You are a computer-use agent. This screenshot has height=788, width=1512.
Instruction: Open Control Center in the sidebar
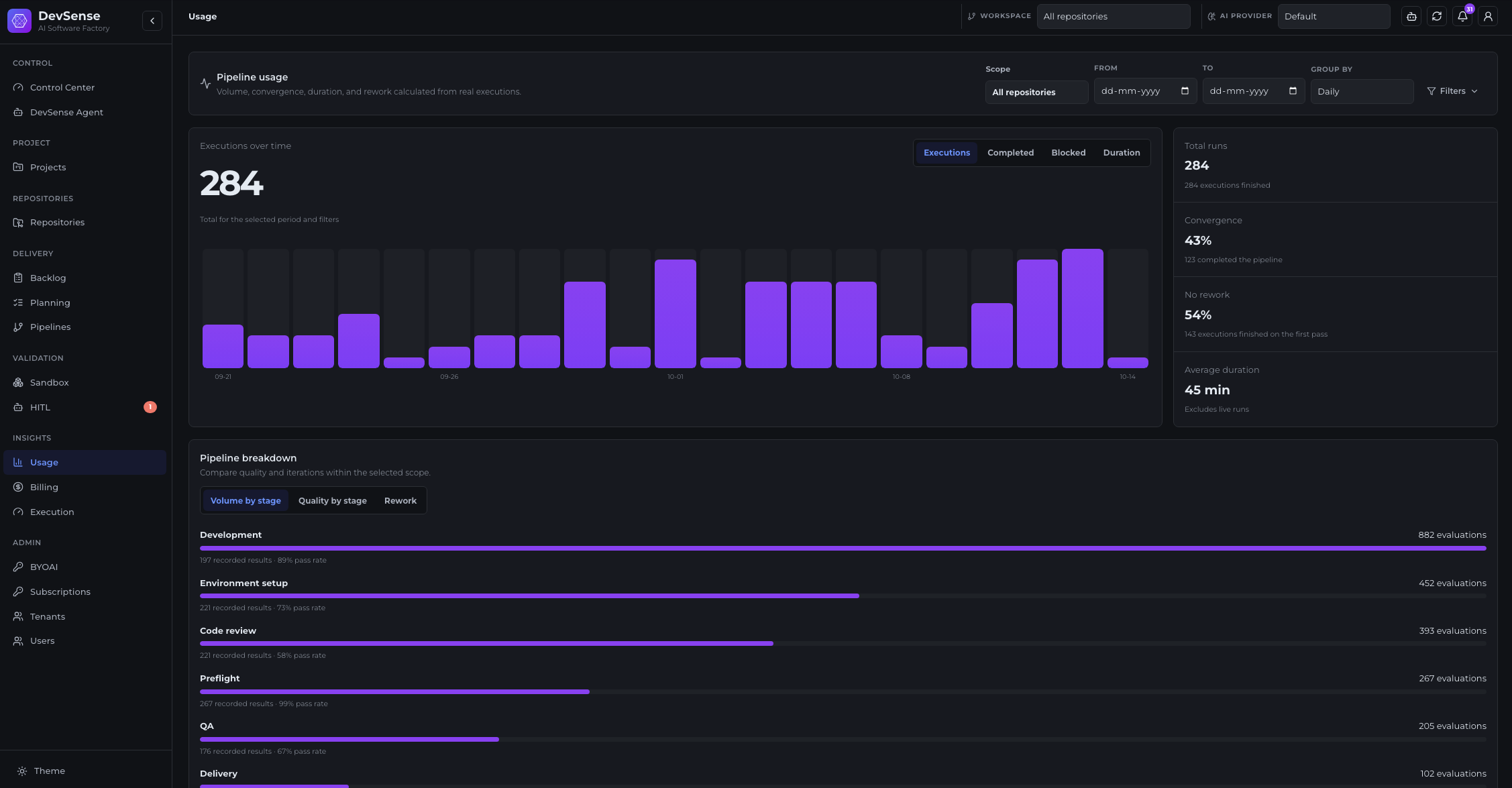tap(85, 87)
